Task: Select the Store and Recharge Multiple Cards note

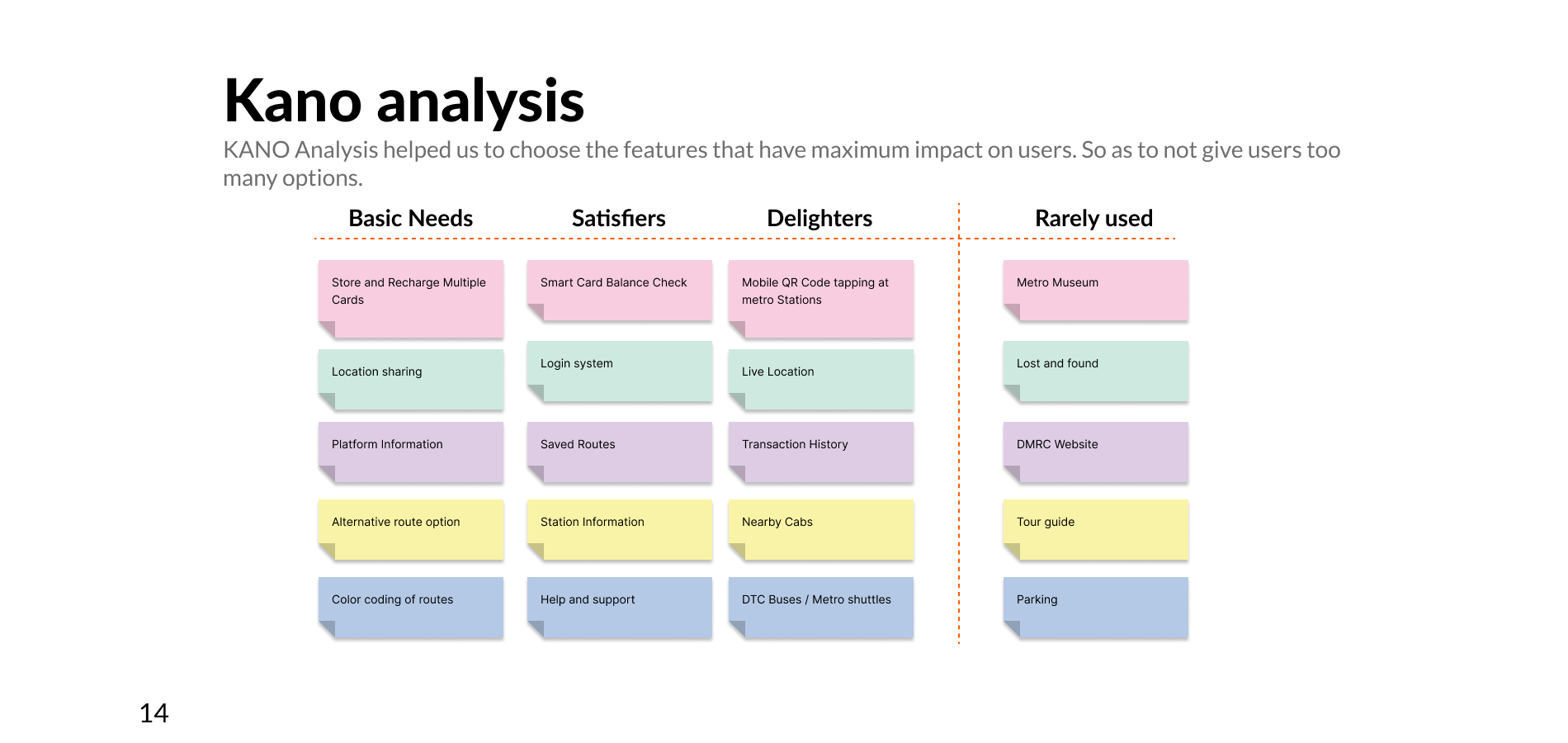Action: 411,299
